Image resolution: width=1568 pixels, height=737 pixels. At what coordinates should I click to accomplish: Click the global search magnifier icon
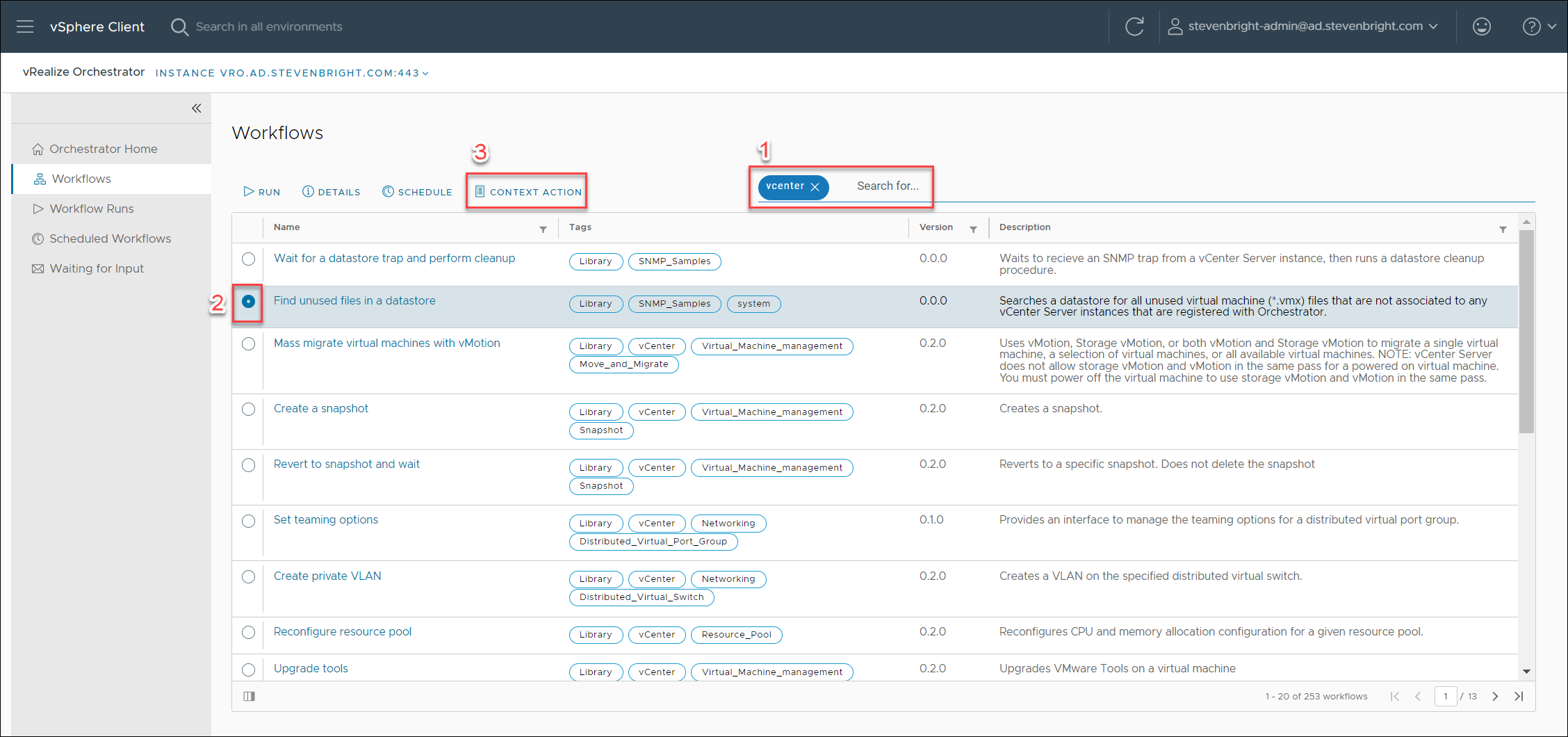click(x=179, y=26)
